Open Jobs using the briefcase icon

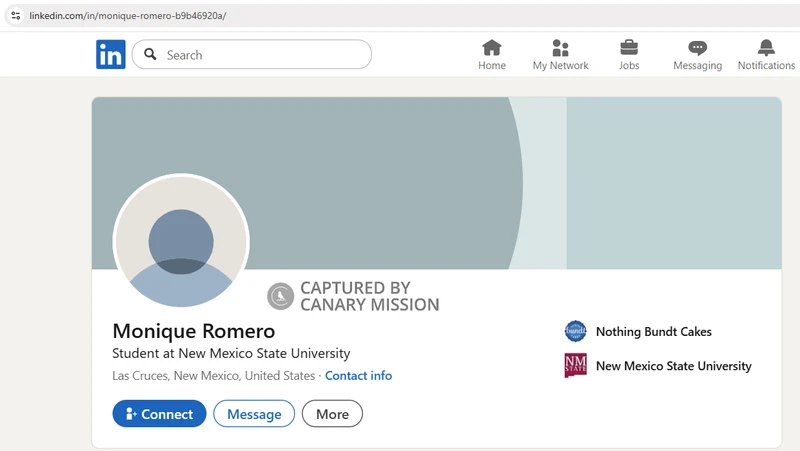pyautogui.click(x=629, y=48)
